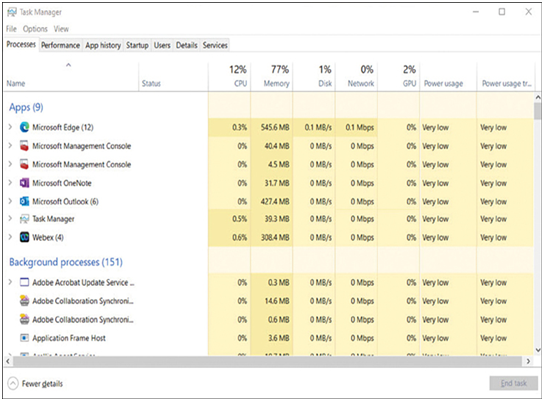This screenshot has width=545, height=401.
Task: Open the Options menu
Action: [x=35, y=29]
